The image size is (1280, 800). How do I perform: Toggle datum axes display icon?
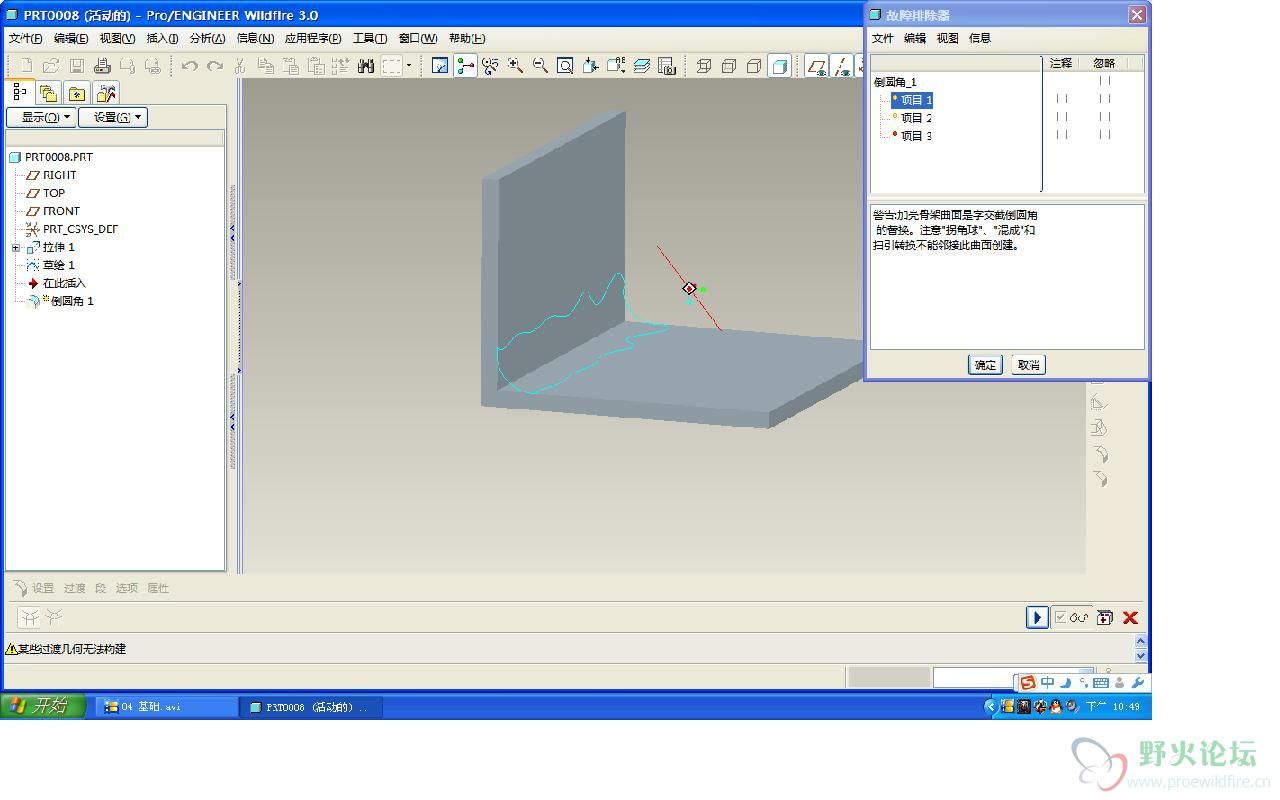pyautogui.click(x=842, y=66)
